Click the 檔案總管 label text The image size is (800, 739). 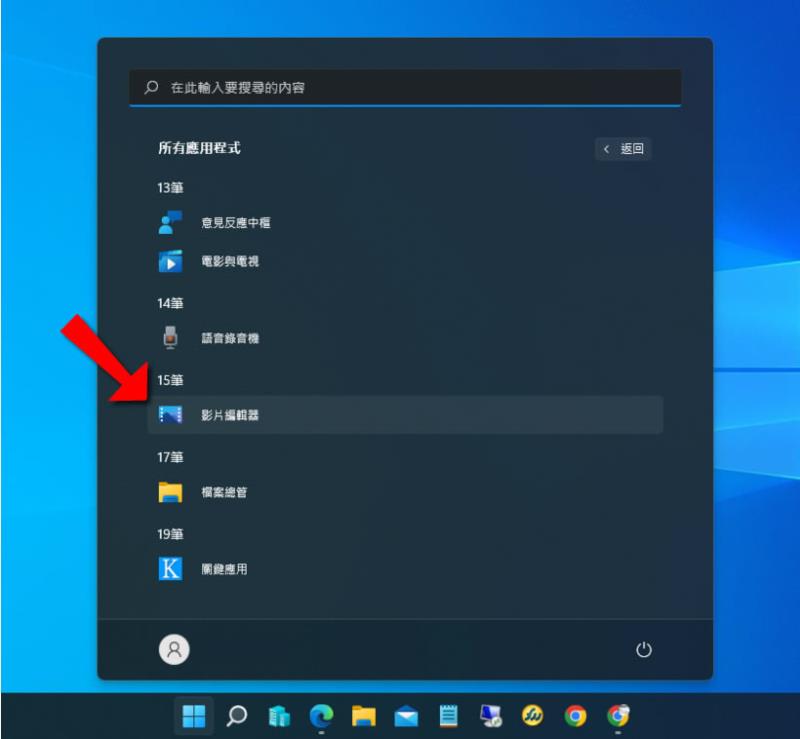click(224, 492)
